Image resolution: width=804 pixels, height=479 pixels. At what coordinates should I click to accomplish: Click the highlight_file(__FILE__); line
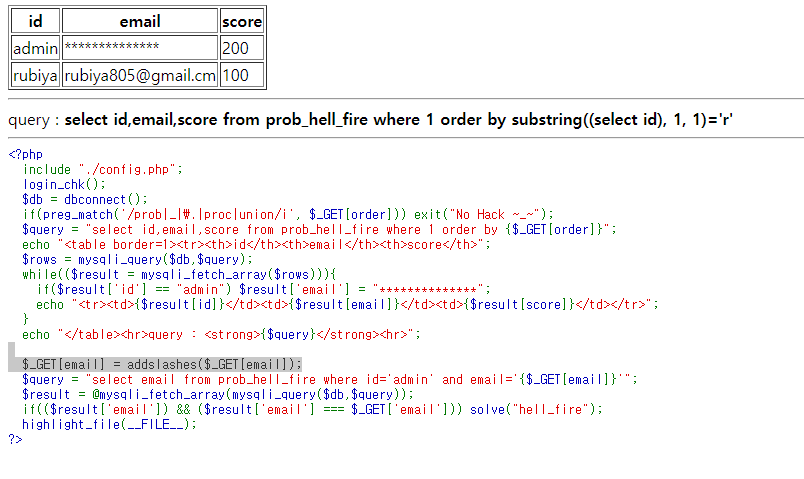[110, 425]
